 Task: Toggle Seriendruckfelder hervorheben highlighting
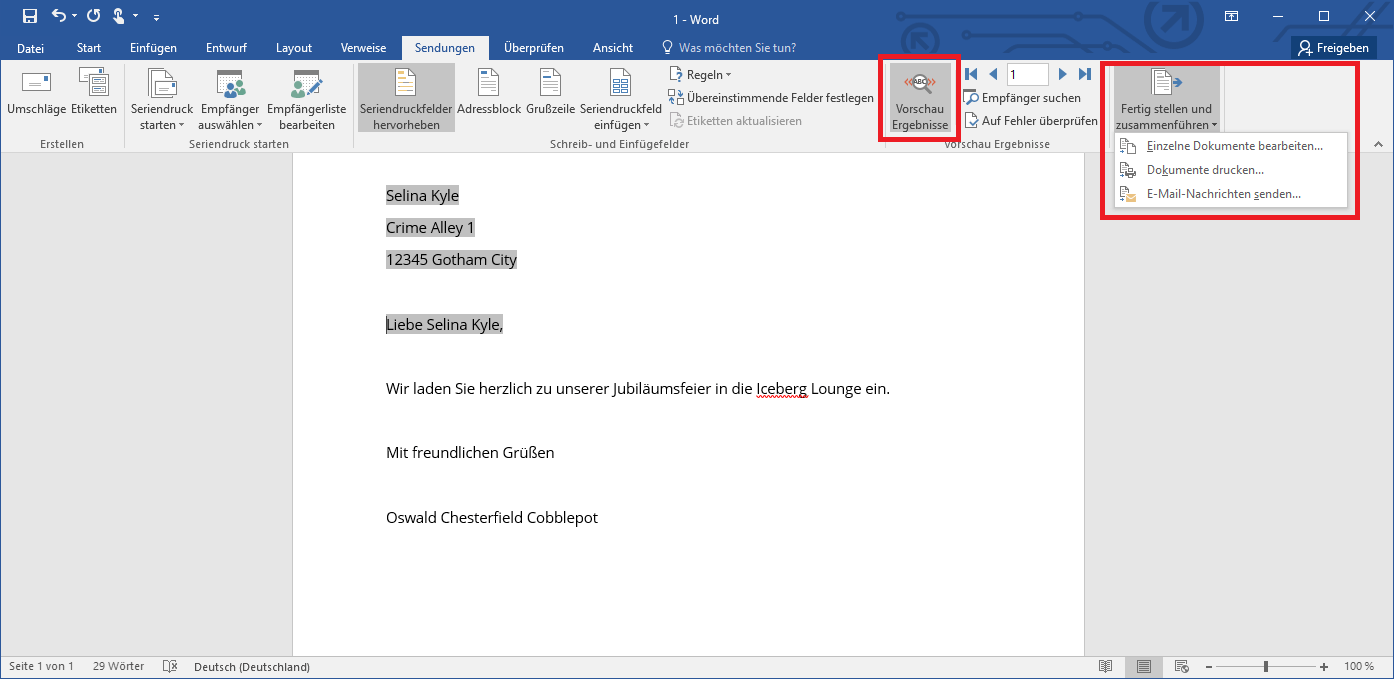point(406,98)
